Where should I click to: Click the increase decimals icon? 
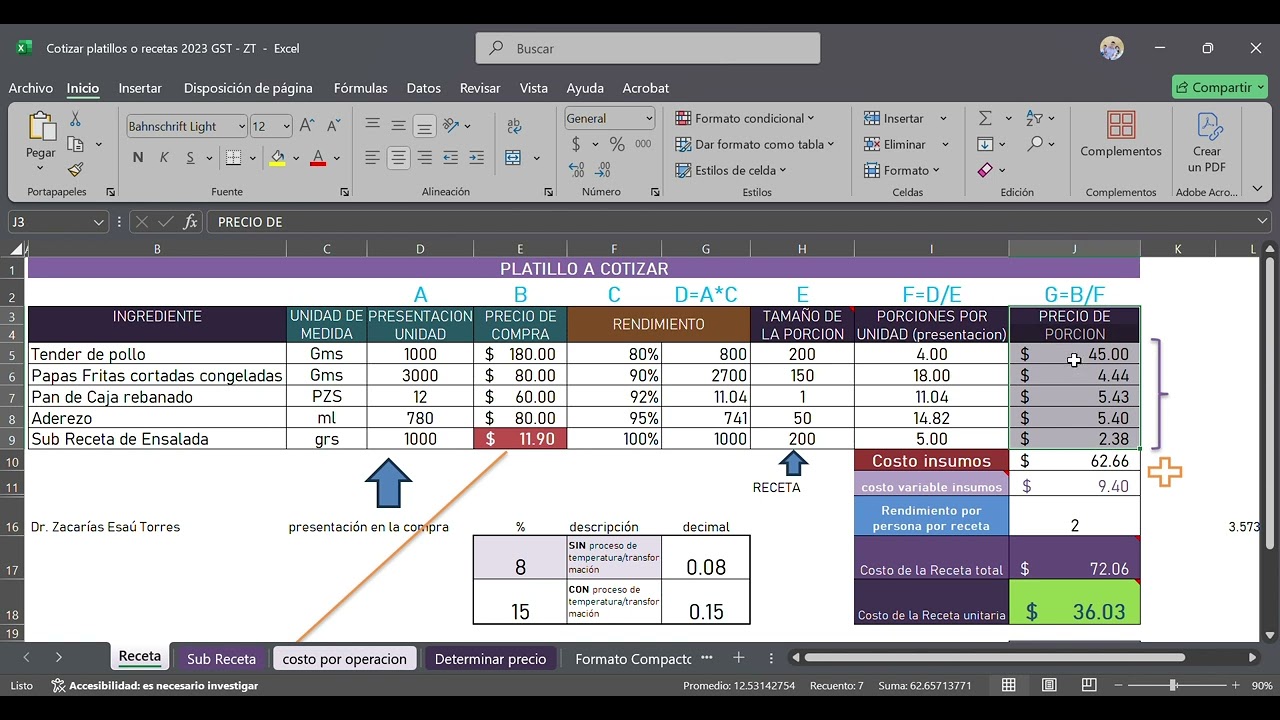click(x=578, y=169)
